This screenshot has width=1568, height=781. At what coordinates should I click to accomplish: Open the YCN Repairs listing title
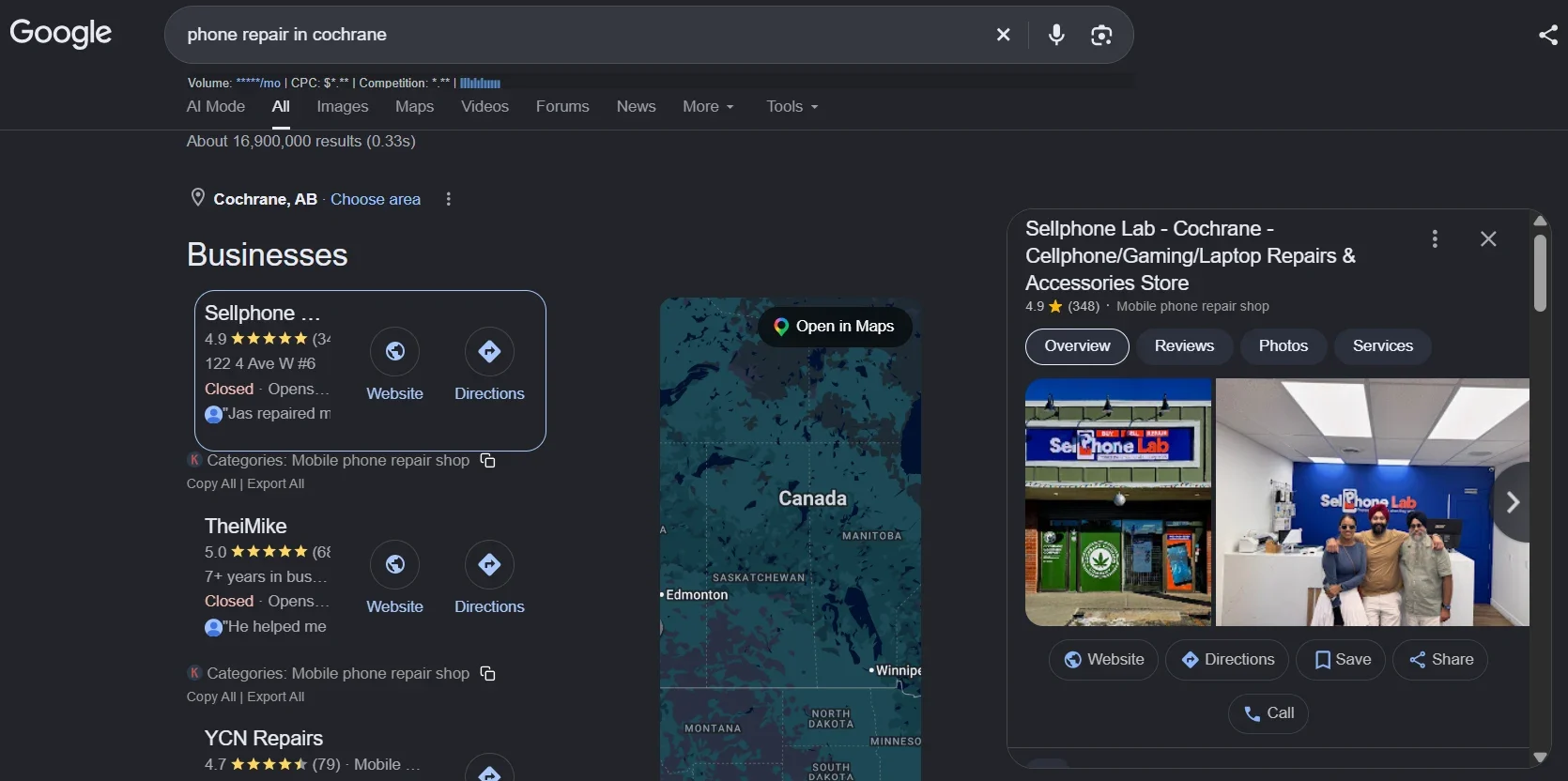(264, 739)
